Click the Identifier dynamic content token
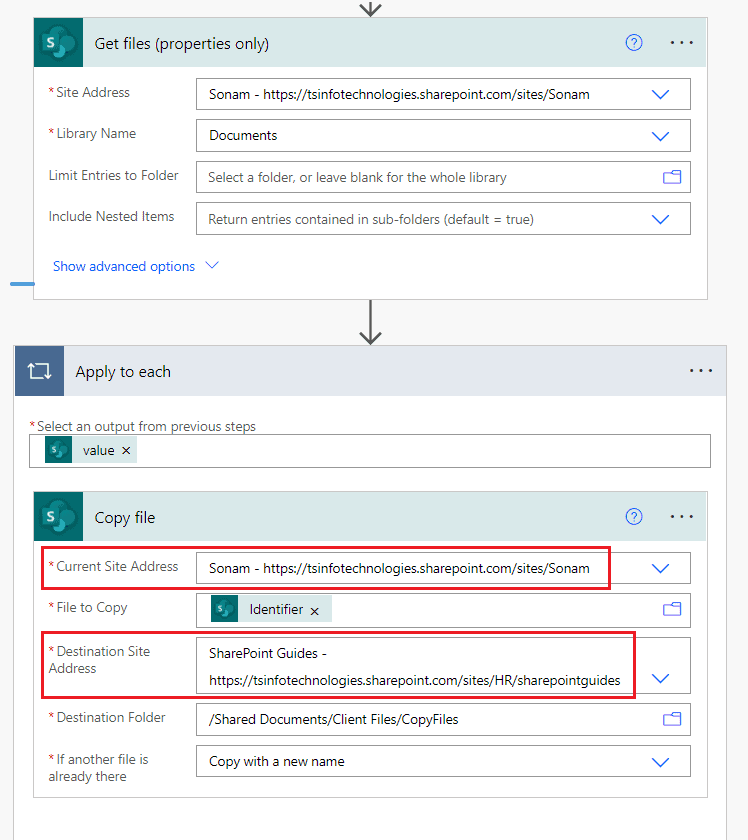The height and width of the screenshot is (840, 748). click(x=271, y=609)
